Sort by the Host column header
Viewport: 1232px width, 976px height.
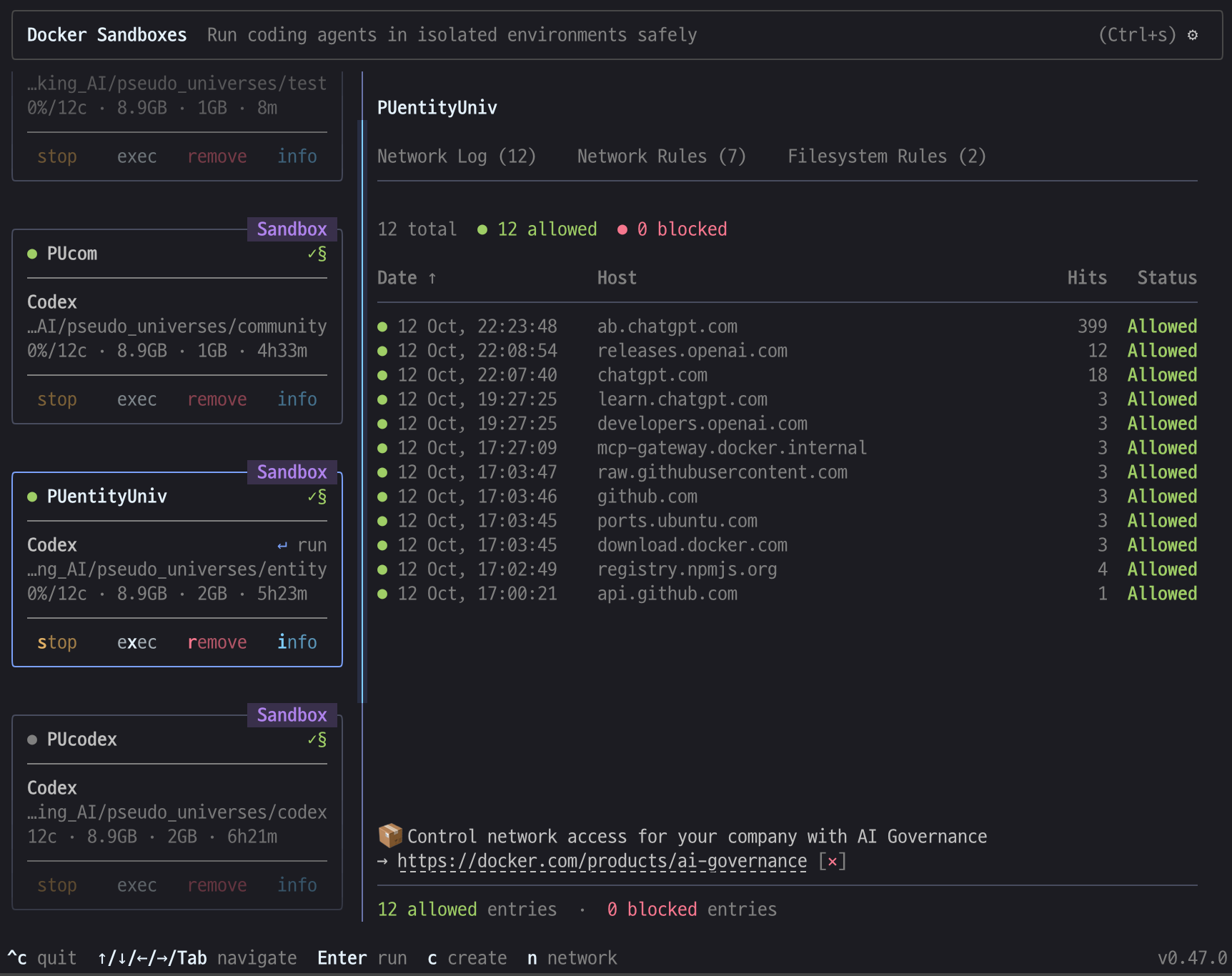tap(617, 278)
